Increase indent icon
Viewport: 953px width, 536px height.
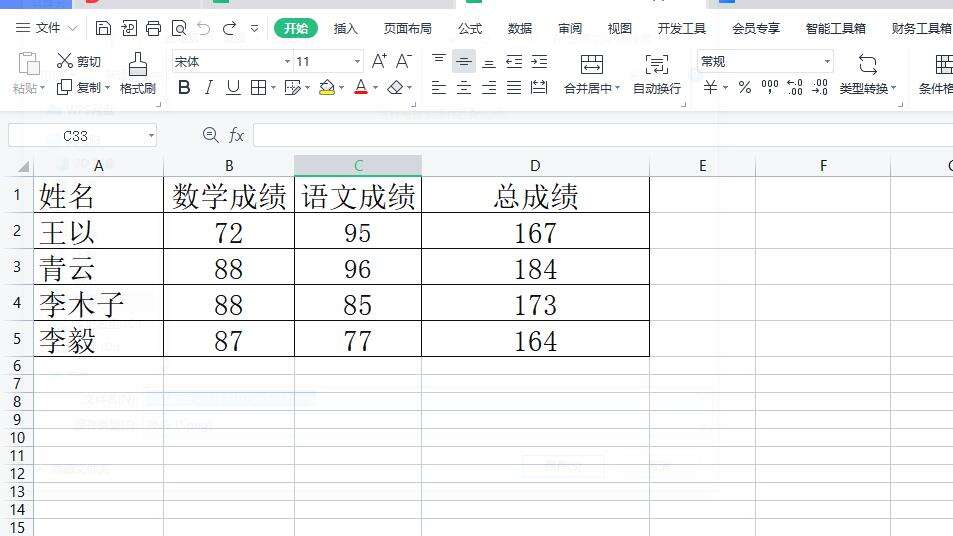coord(539,61)
